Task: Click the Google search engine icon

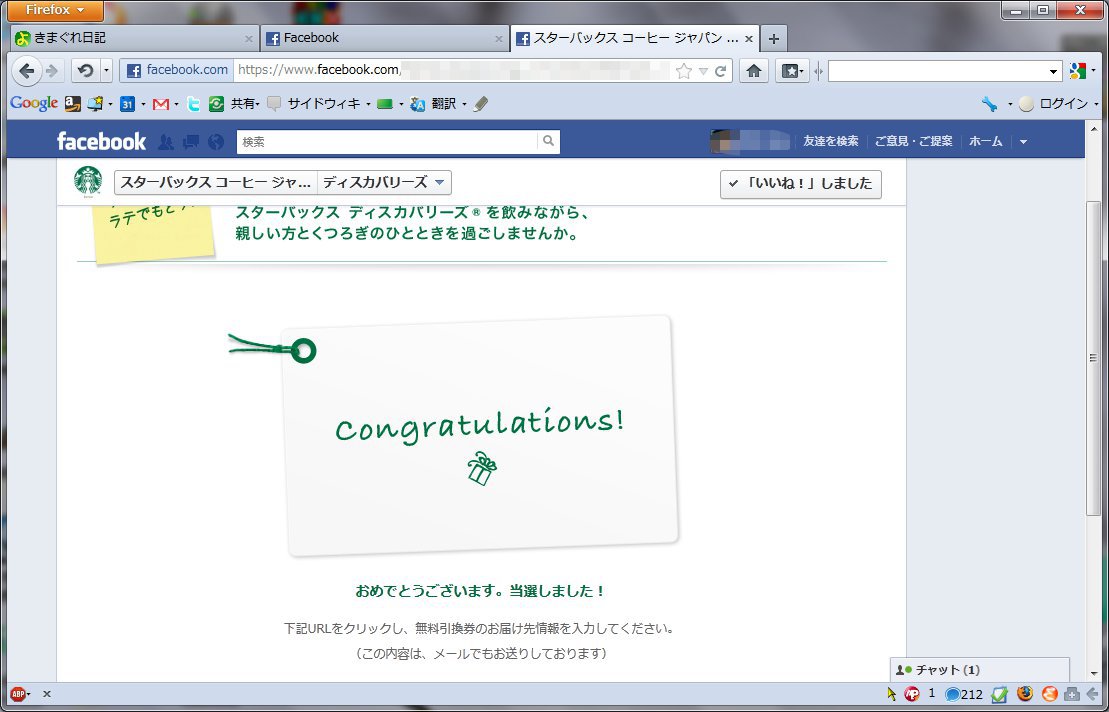Action: tap(1077, 71)
